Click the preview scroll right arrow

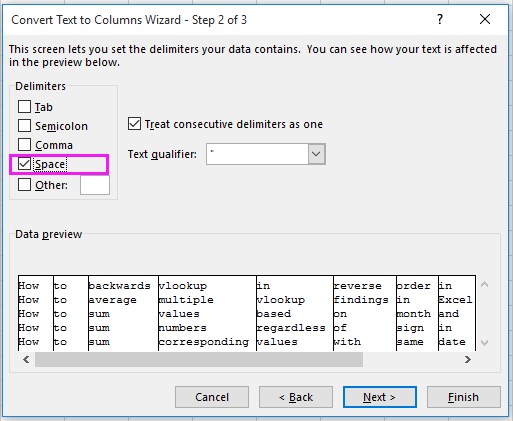coord(468,359)
